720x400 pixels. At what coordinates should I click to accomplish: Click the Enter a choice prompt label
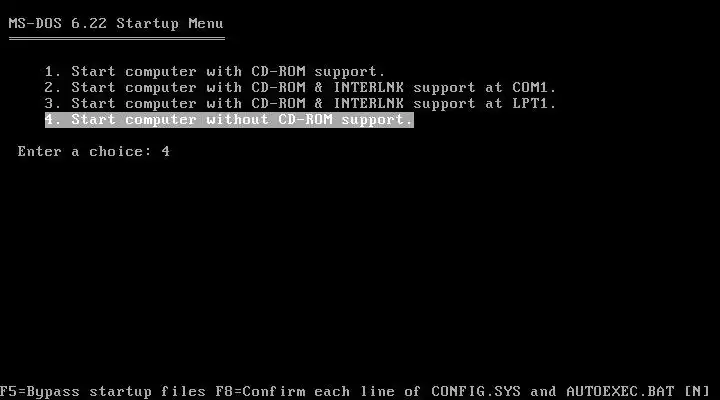pyautogui.click(x=85, y=152)
